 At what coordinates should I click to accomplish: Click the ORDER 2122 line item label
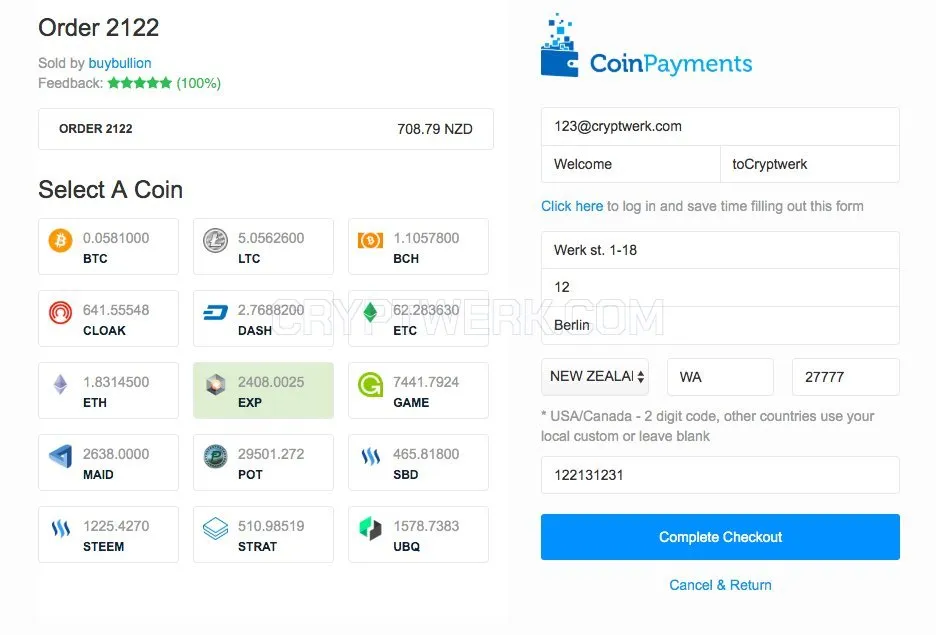(x=96, y=129)
